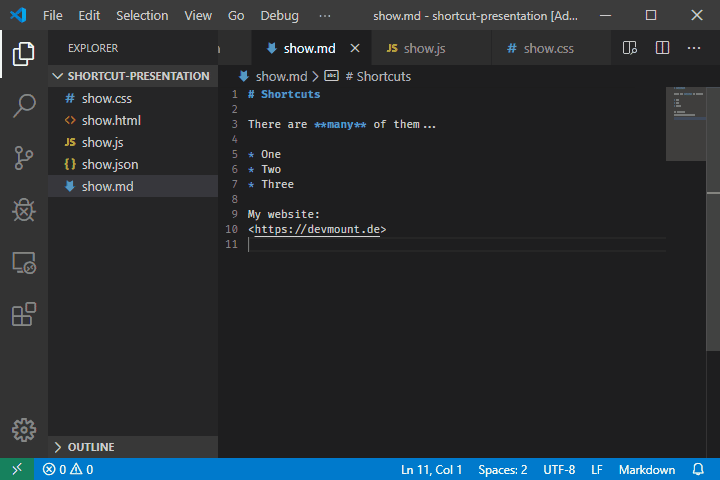Open the Search view icon
Image resolution: width=720 pixels, height=480 pixels.
click(24, 106)
